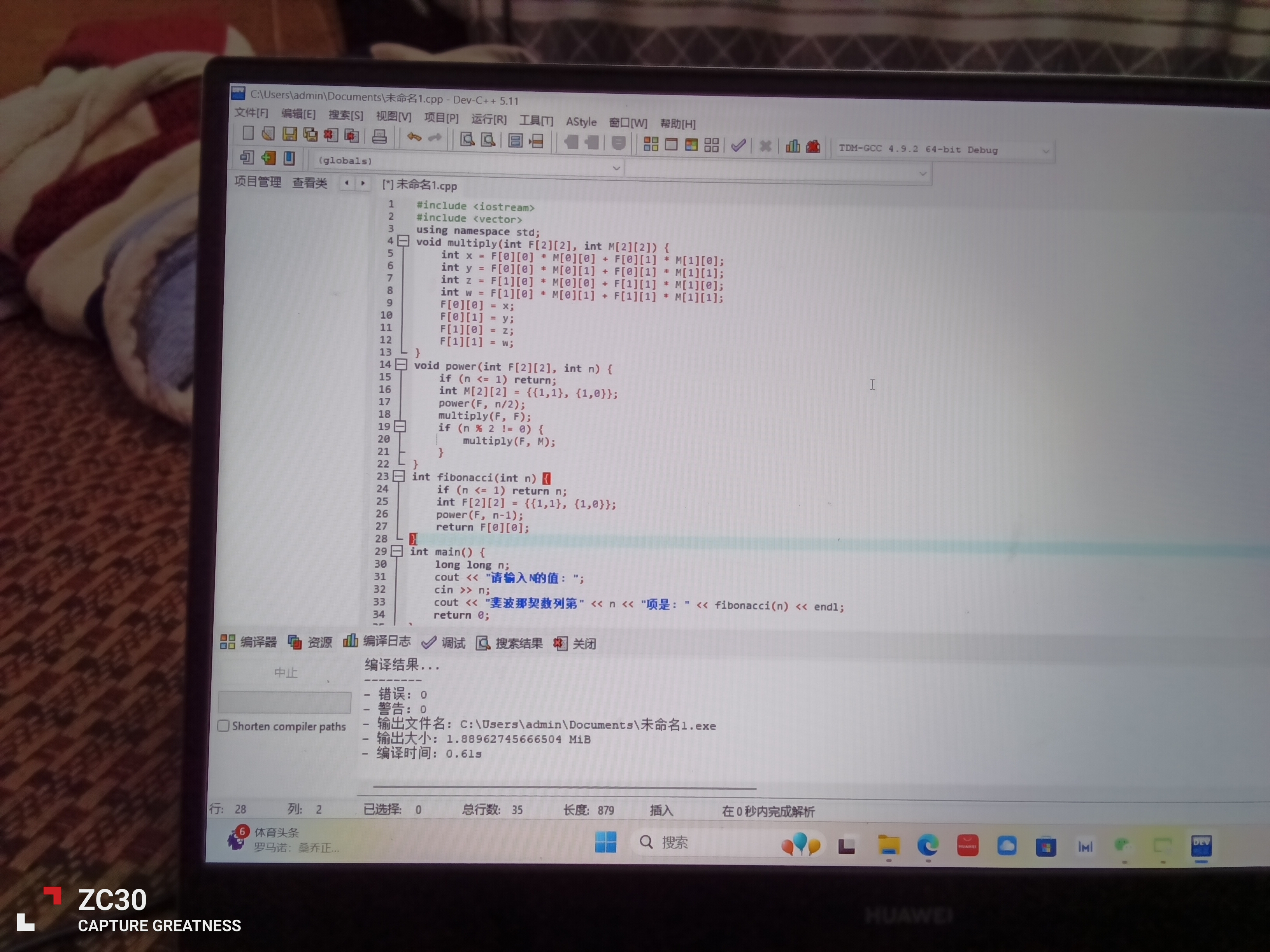
Task: Click the Undo arrow icon
Action: (x=414, y=137)
